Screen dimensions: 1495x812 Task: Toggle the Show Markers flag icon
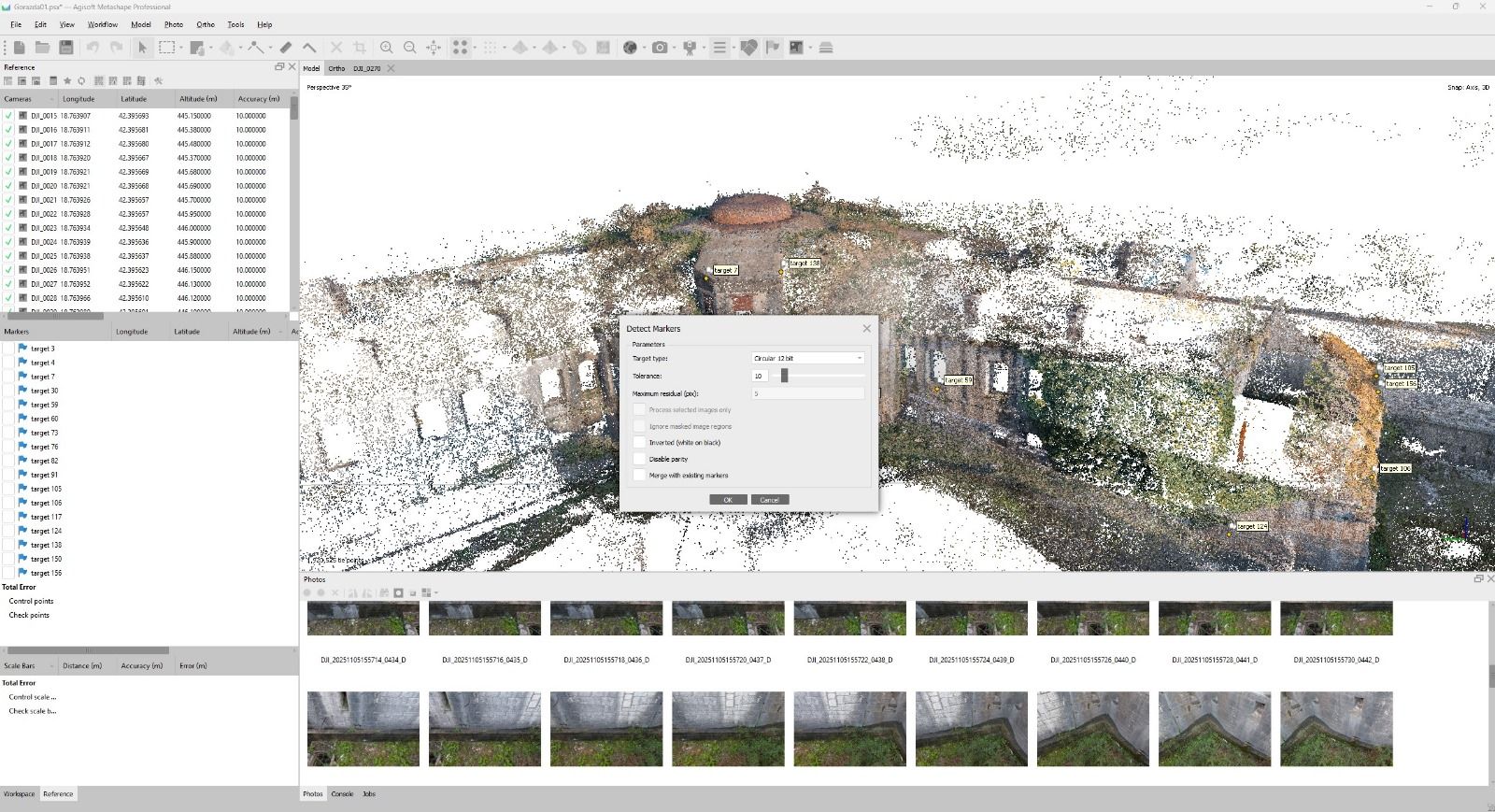tap(772, 48)
